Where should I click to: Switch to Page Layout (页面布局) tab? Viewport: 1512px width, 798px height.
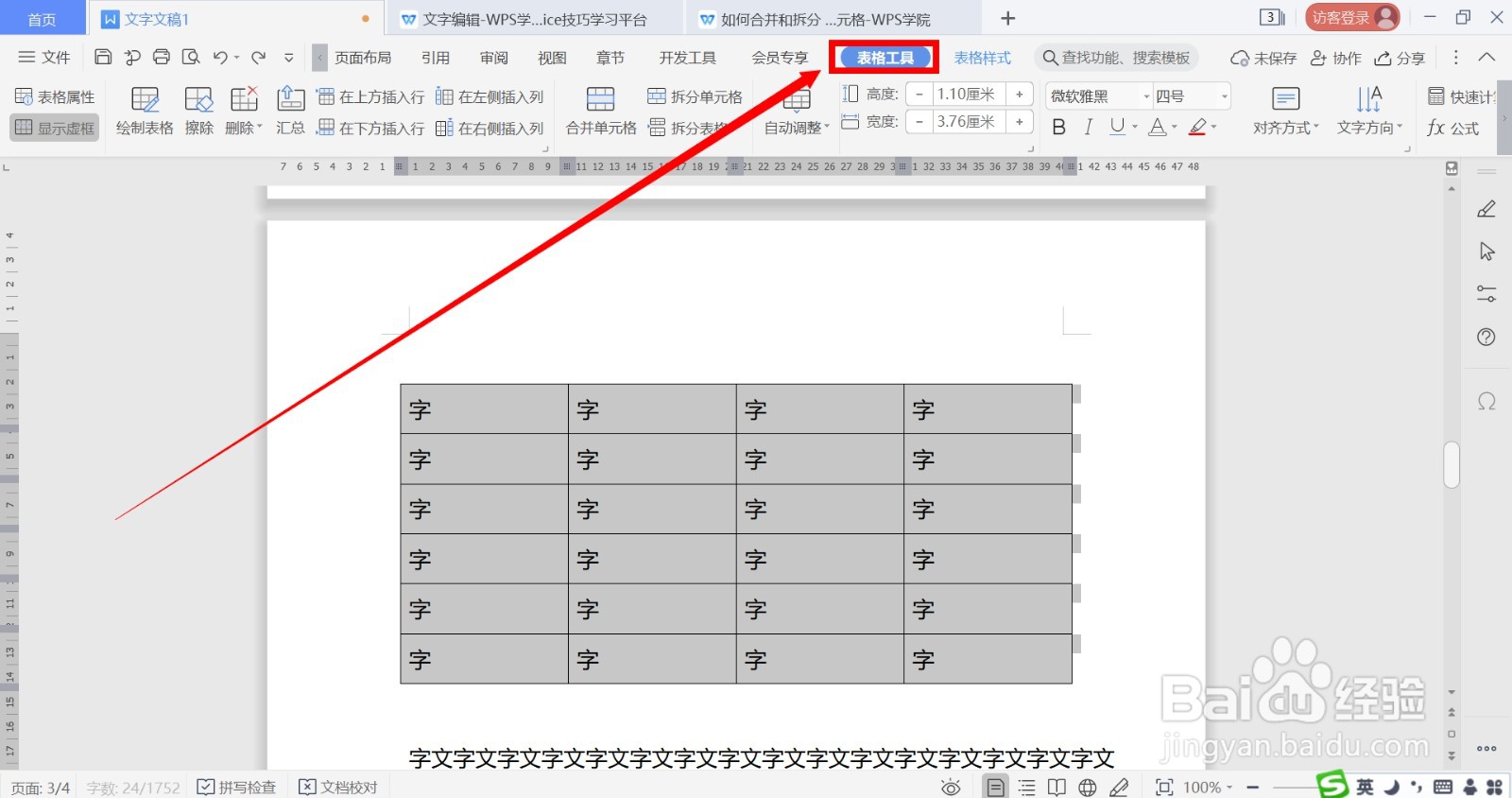click(x=363, y=58)
